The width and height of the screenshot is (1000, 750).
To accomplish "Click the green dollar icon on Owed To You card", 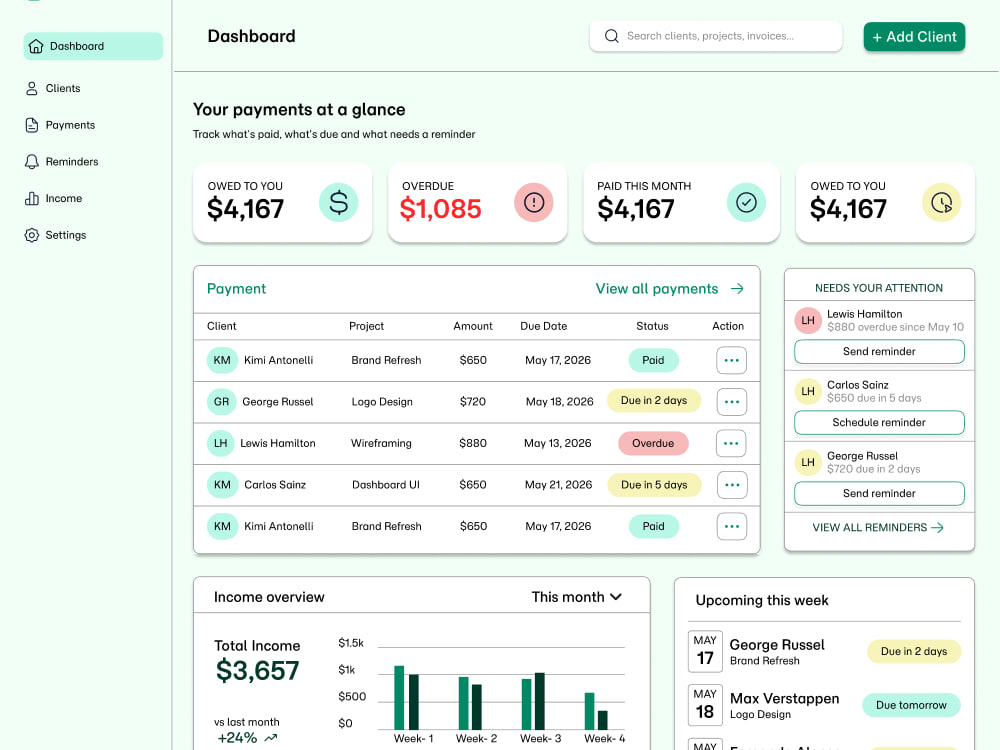I will [x=339, y=202].
